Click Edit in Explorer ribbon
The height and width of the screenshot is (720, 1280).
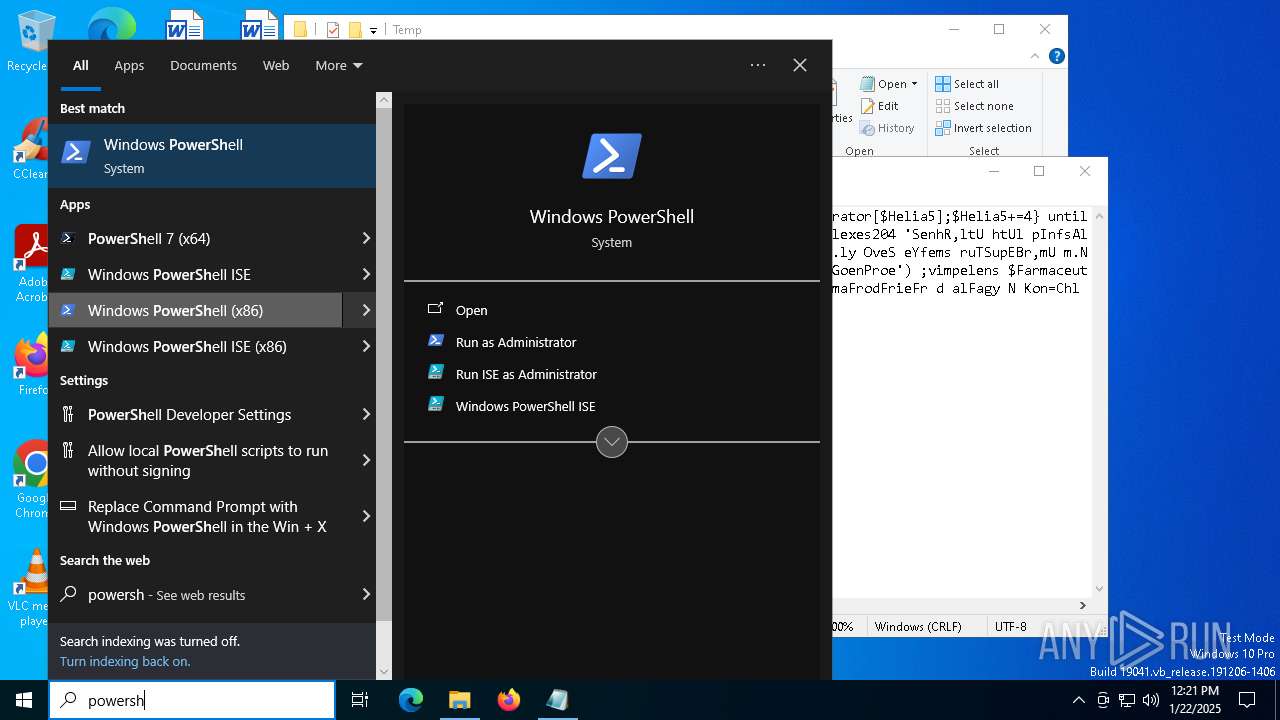(878, 106)
